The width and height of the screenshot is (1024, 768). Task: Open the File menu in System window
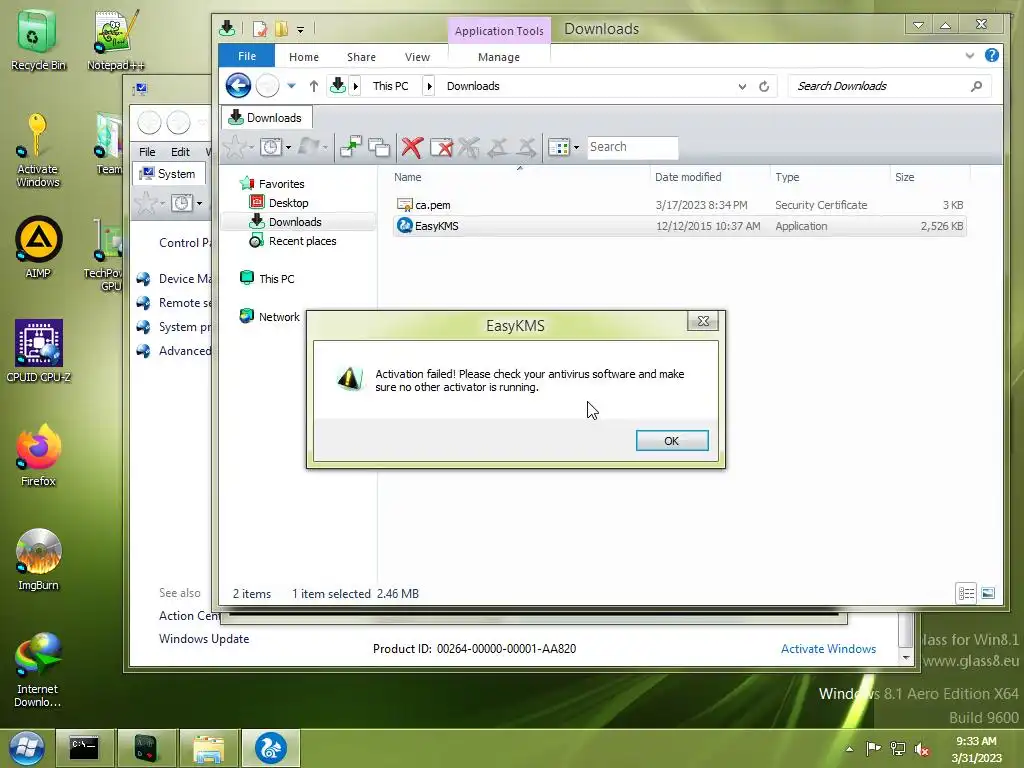(x=147, y=152)
